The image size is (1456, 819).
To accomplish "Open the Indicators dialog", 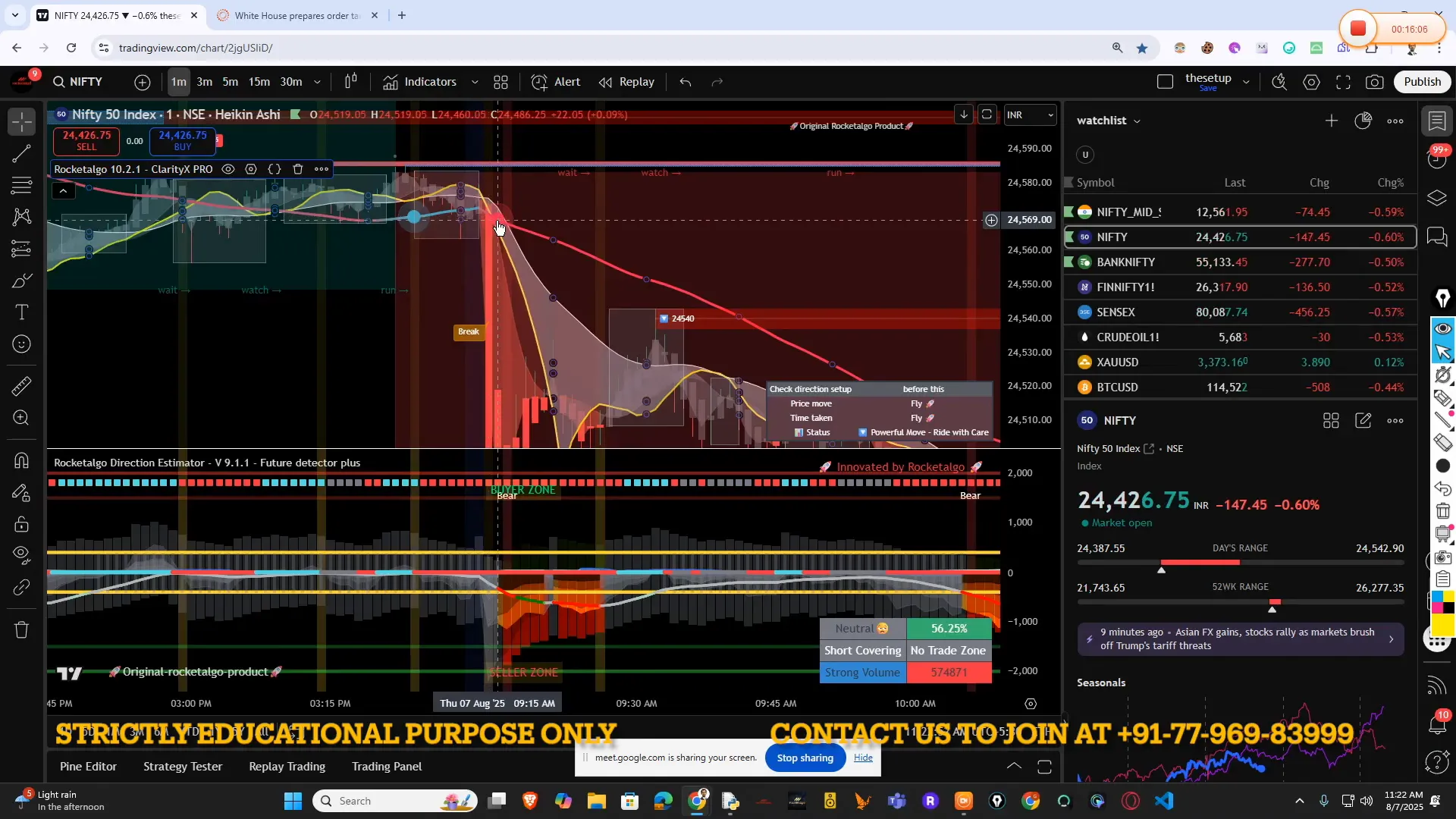I will click(x=419, y=82).
